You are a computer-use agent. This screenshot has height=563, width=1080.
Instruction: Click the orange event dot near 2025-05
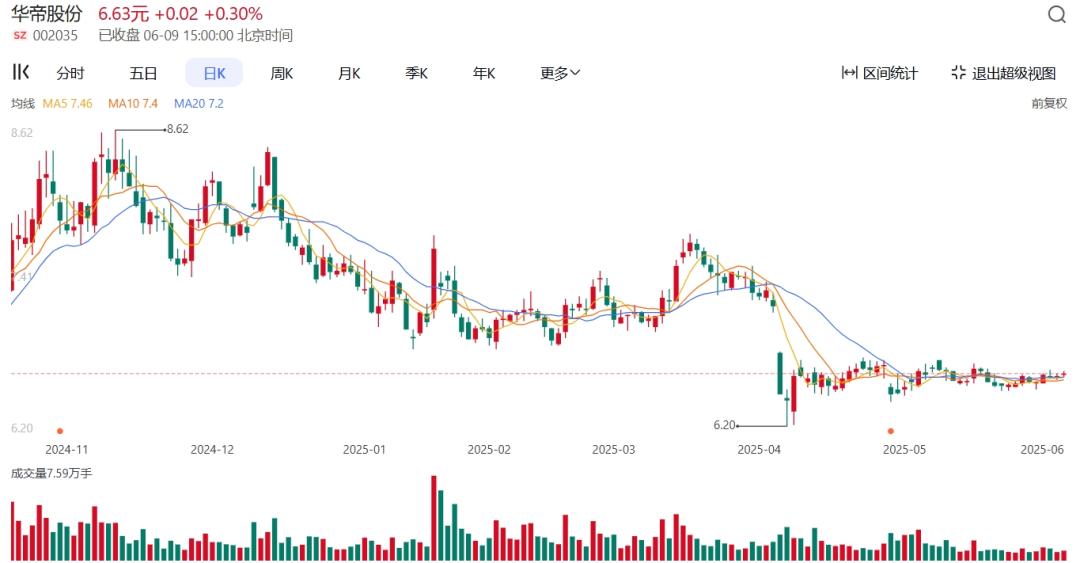(890, 431)
